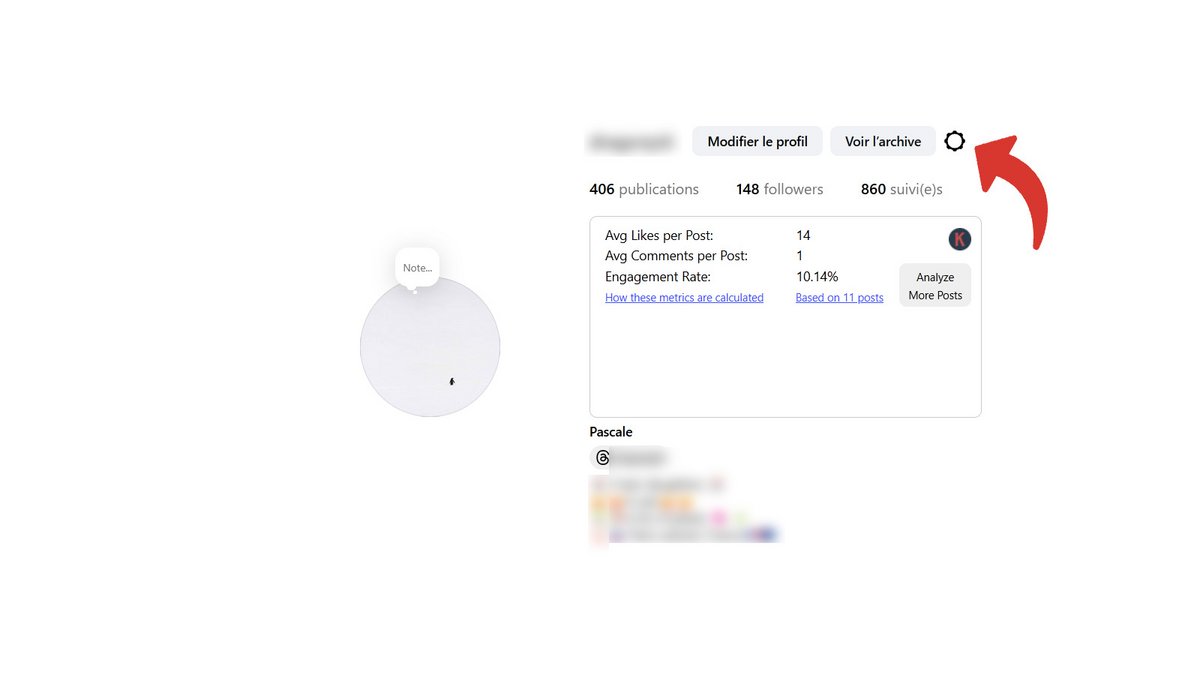Click the blurred username heading

pyautogui.click(x=633, y=142)
